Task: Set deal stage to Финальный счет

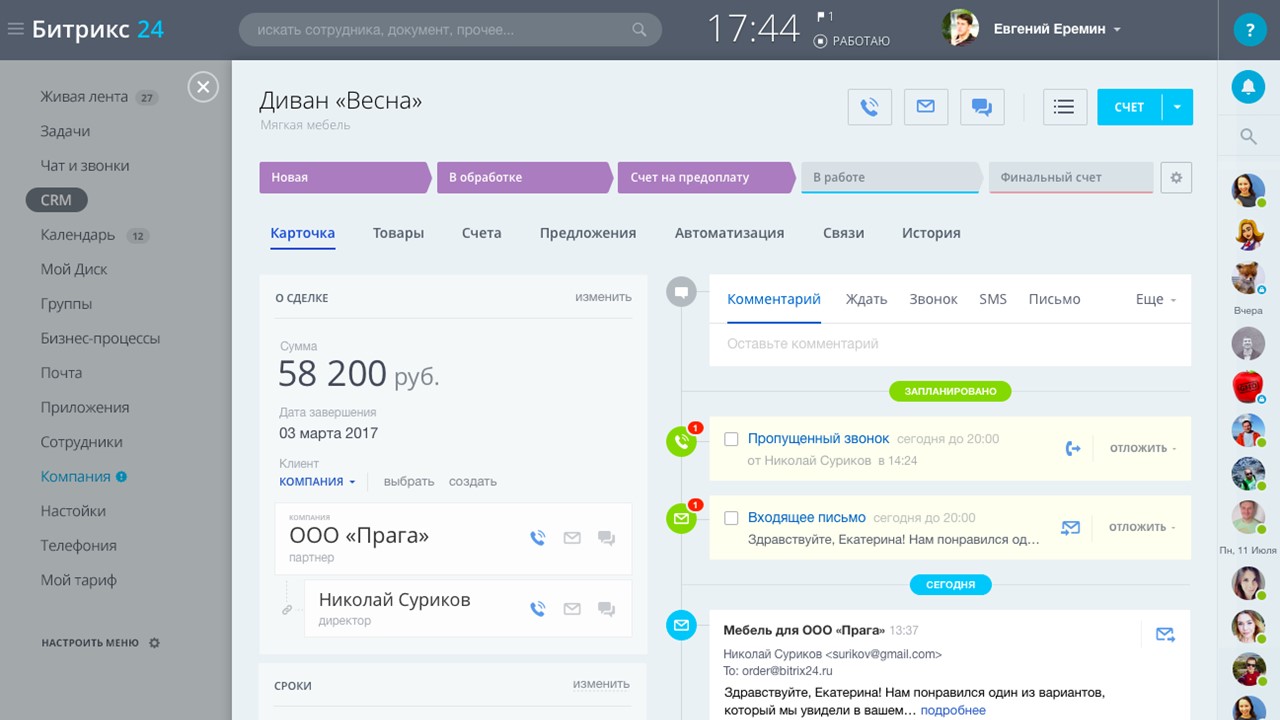Action: 1071,177
